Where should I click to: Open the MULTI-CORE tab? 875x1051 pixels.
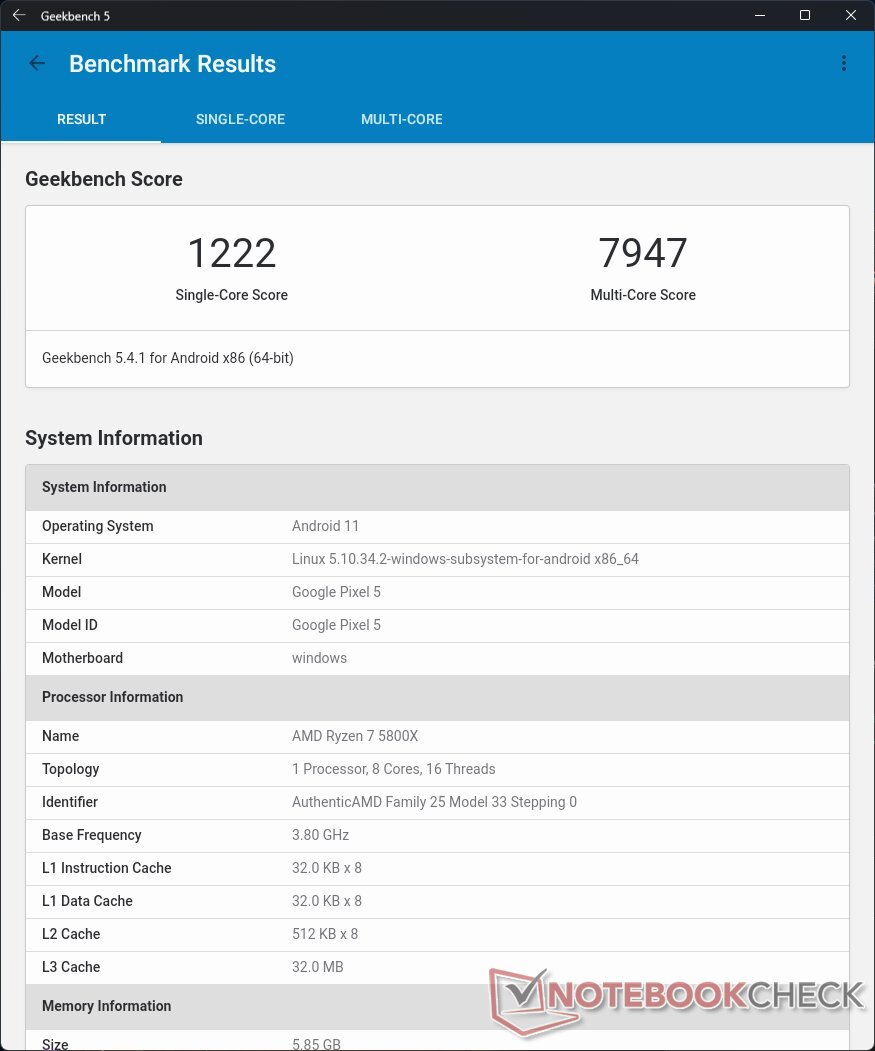pyautogui.click(x=402, y=119)
